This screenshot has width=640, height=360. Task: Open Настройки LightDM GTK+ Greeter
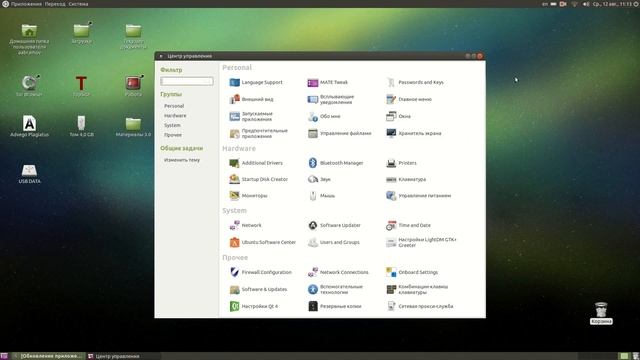tap(421, 242)
